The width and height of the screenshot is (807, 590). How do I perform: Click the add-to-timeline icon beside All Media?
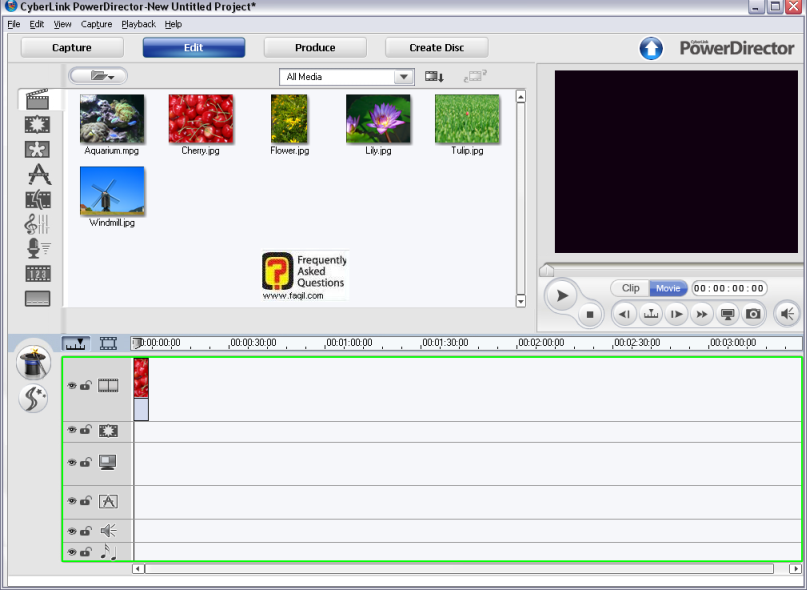434,77
